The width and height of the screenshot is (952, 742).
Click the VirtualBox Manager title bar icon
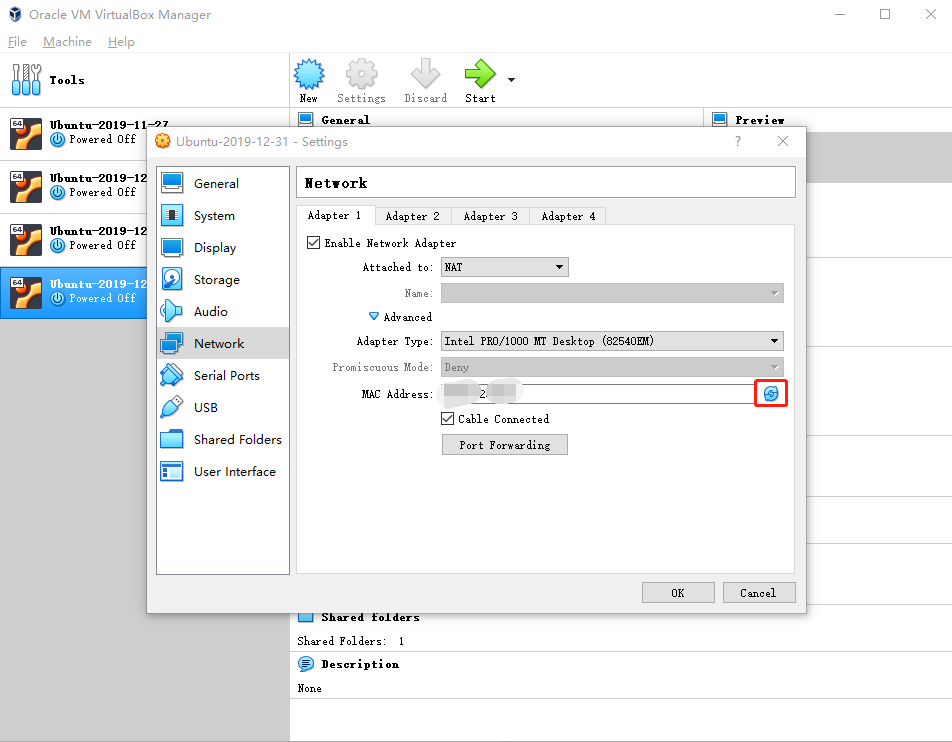click(15, 14)
